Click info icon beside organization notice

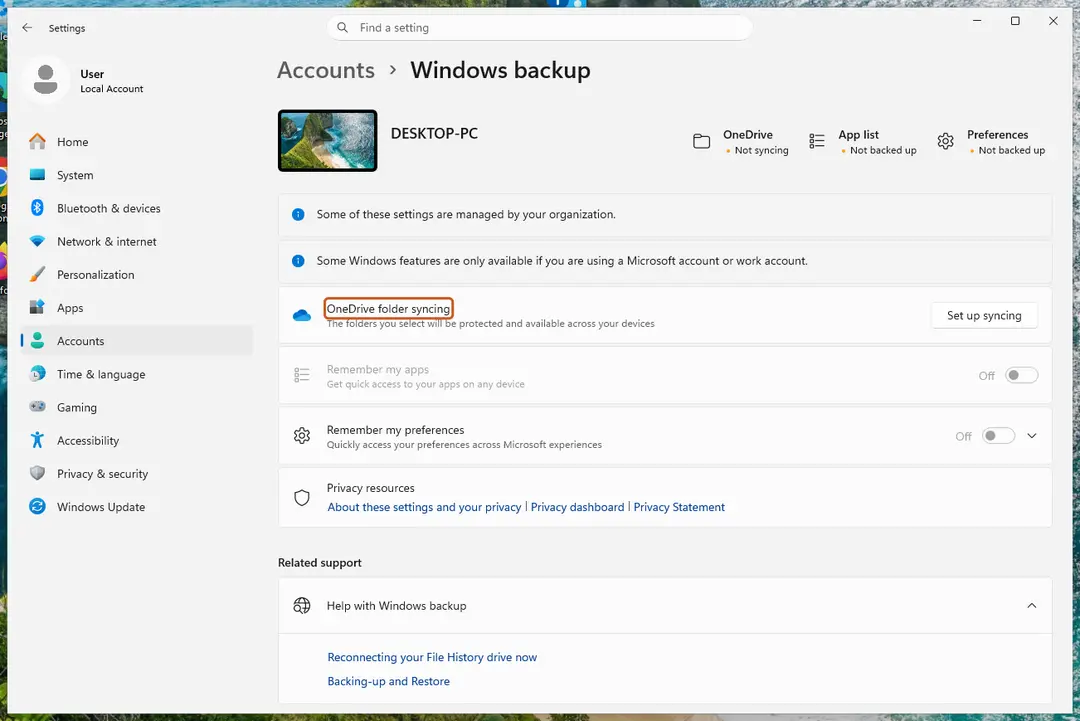[x=298, y=214]
